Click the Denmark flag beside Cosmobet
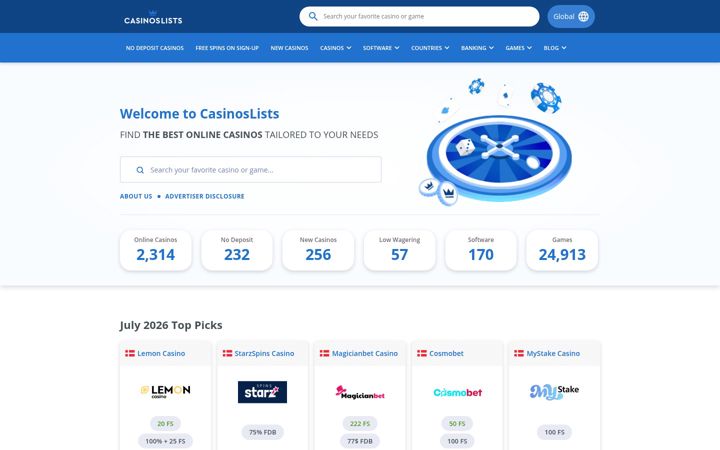The width and height of the screenshot is (720, 450). point(422,353)
